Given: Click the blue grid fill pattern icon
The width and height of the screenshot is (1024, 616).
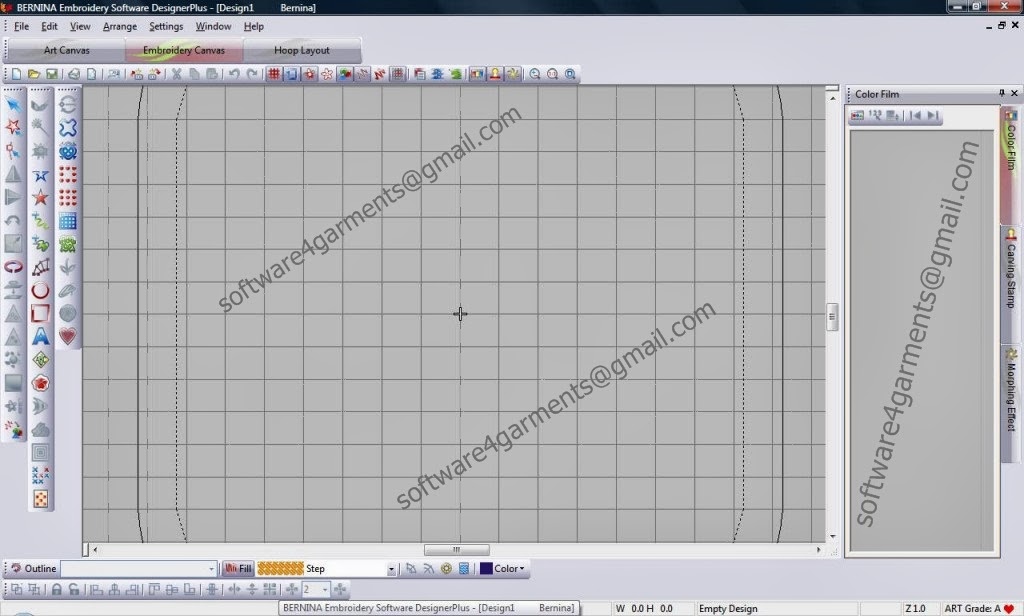Looking at the screenshot, I should (x=68, y=221).
